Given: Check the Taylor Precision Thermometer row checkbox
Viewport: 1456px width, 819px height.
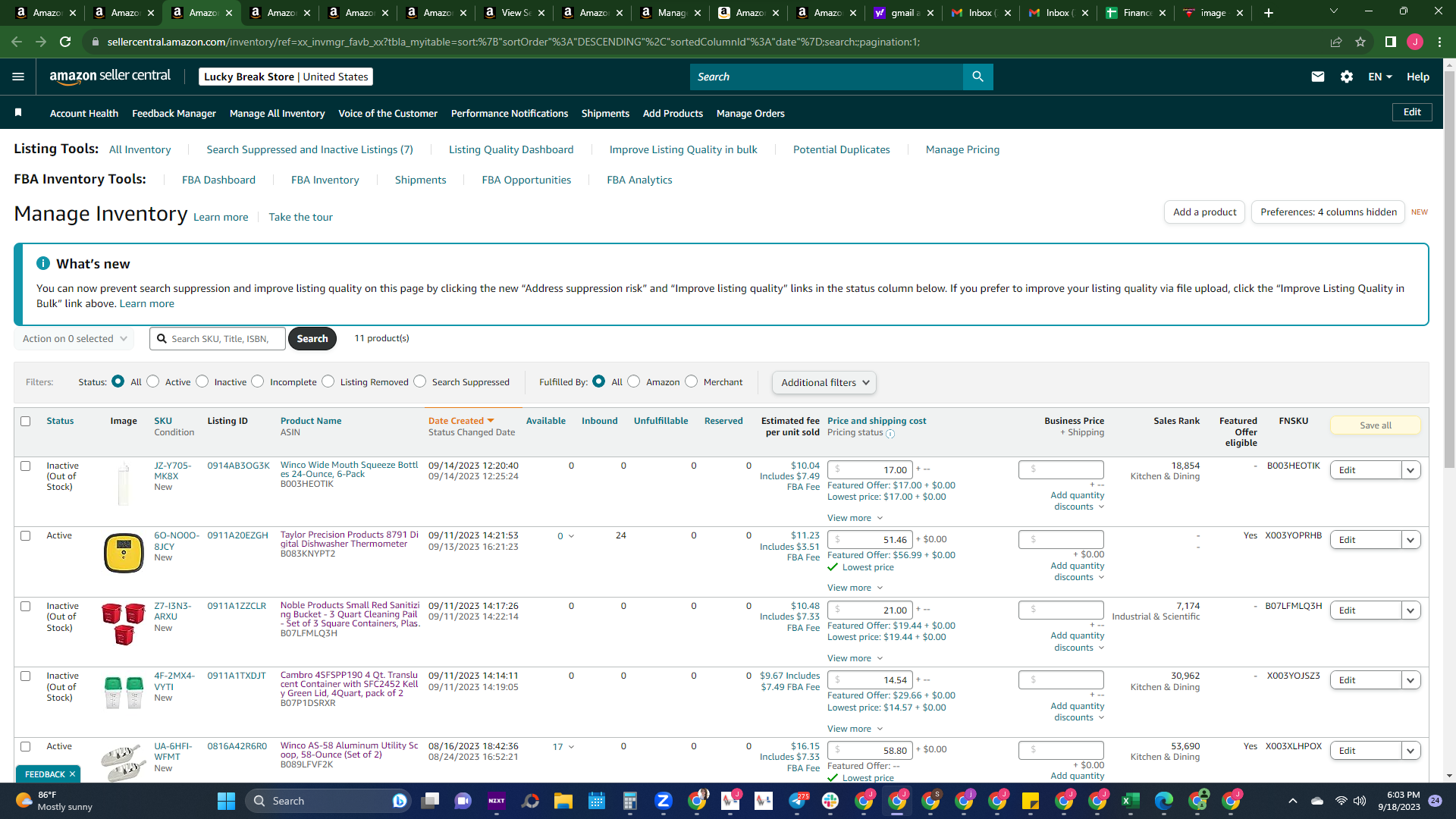Looking at the screenshot, I should tap(25, 535).
